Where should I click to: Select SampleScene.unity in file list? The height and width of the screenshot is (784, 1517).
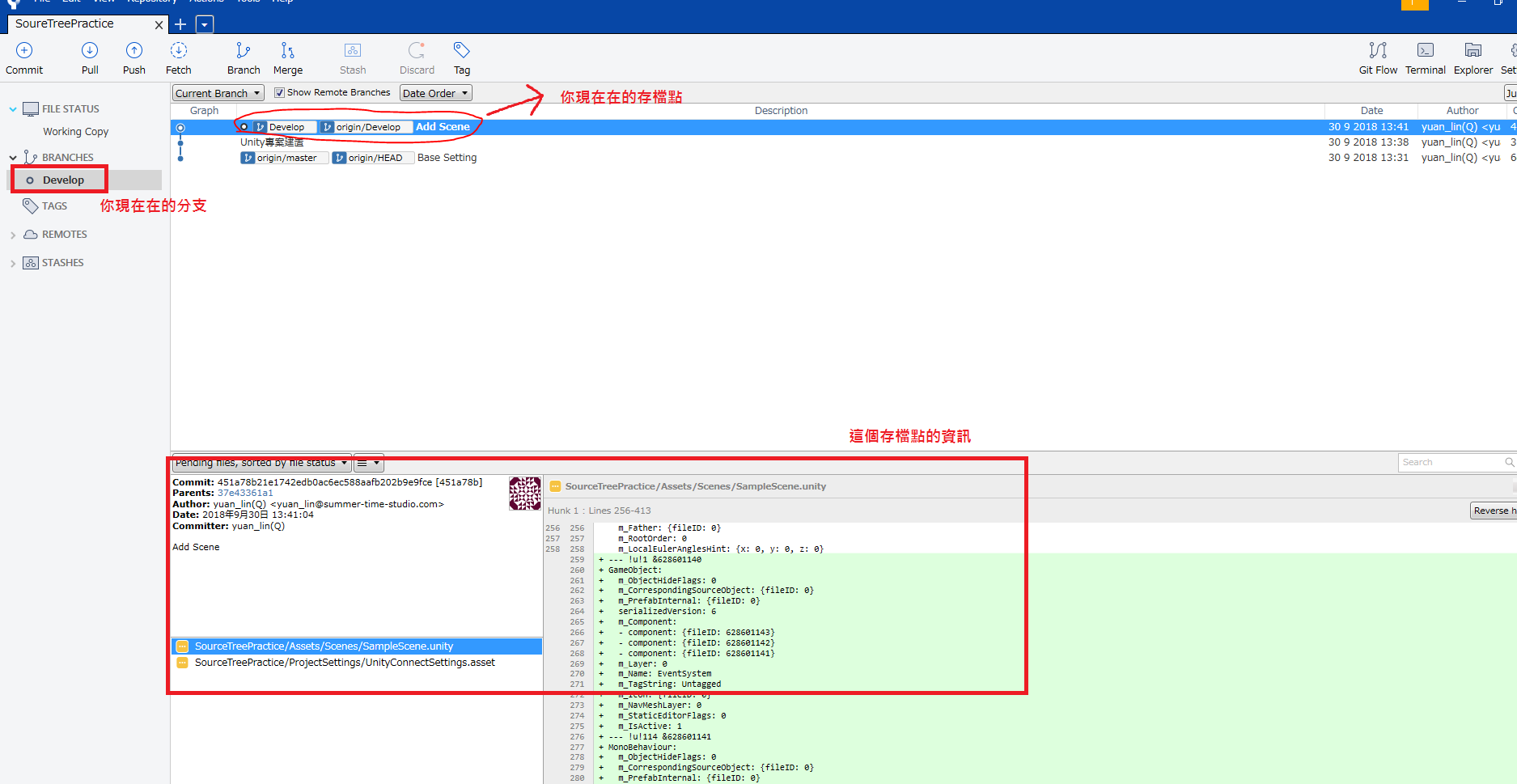[x=357, y=646]
